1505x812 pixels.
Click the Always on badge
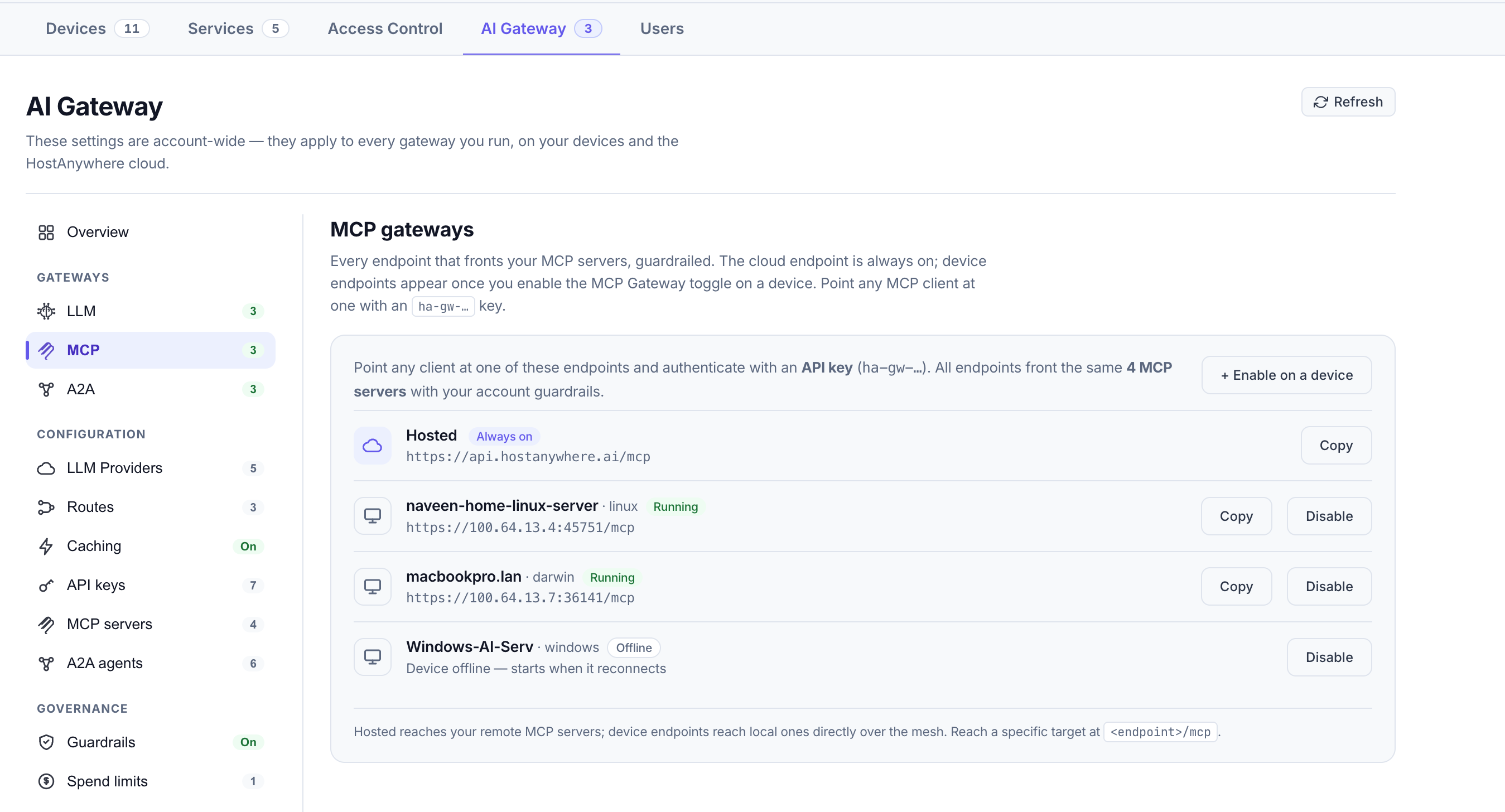click(504, 437)
